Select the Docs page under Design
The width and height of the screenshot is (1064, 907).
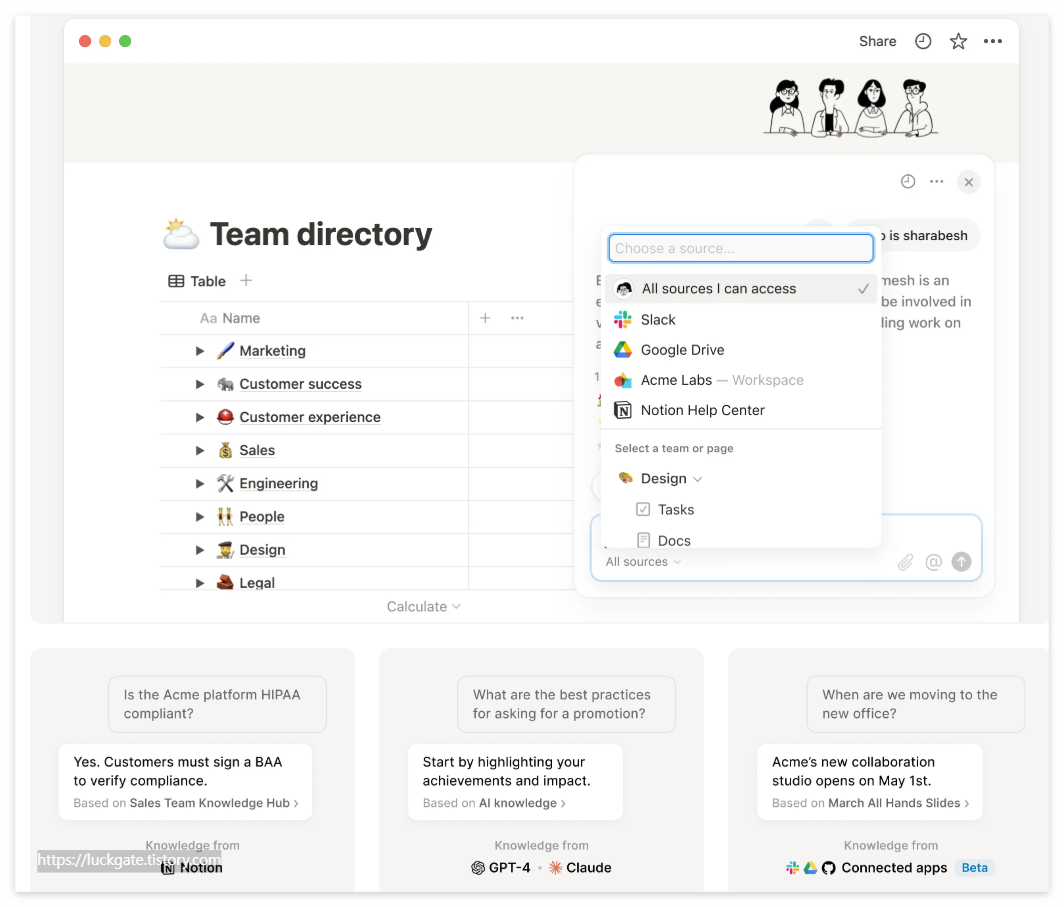coord(664,540)
